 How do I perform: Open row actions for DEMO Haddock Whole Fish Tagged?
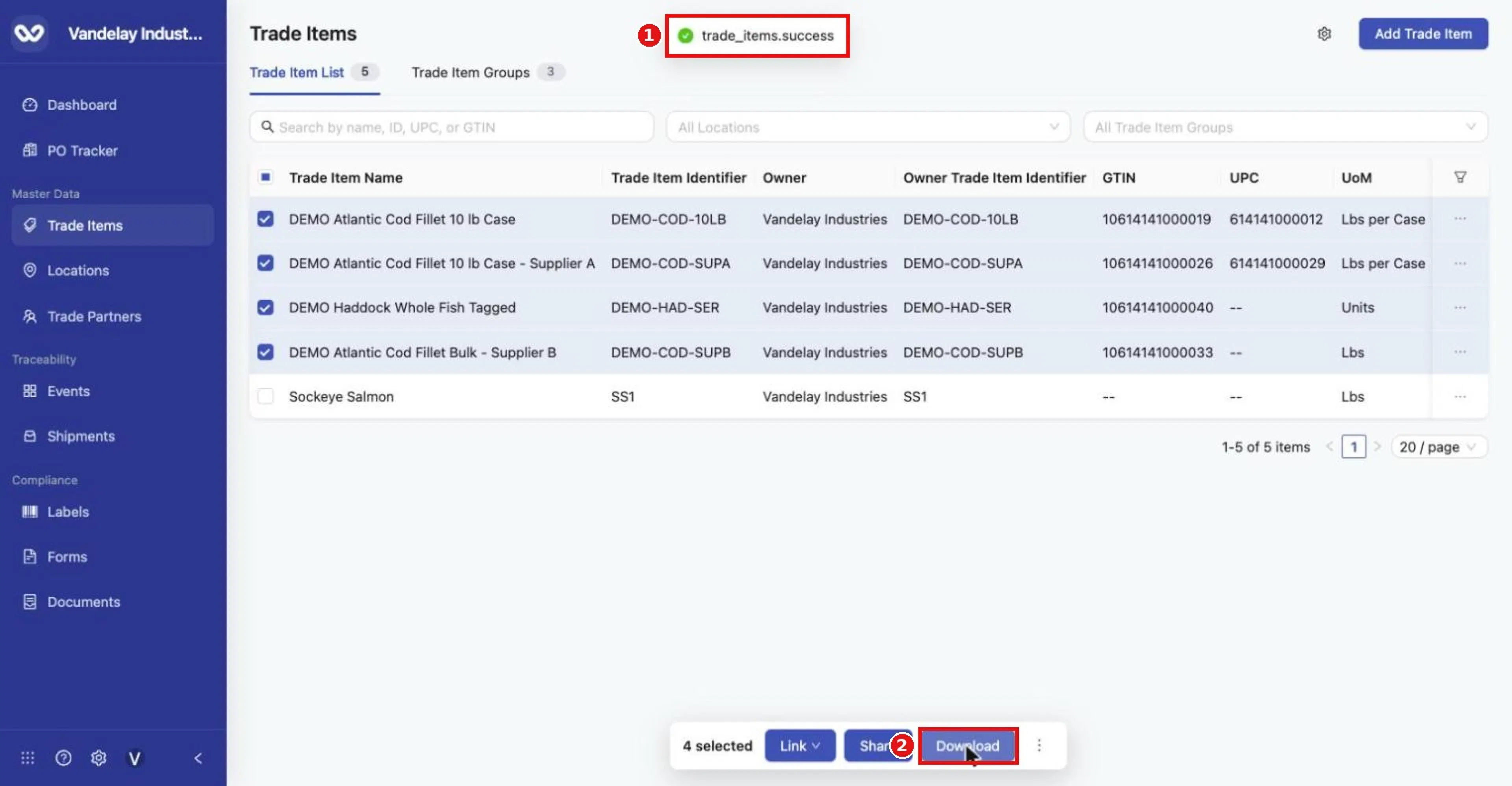coord(1460,308)
